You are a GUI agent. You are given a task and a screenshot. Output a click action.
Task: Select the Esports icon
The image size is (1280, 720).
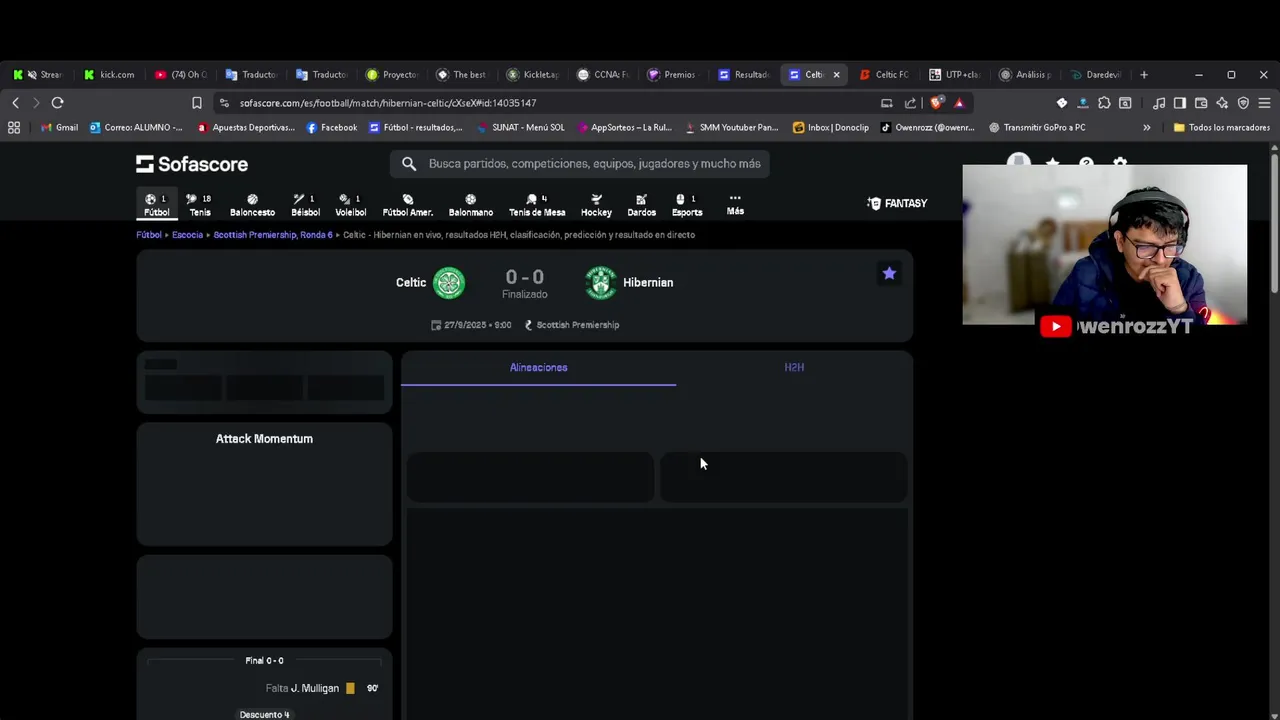point(687,205)
